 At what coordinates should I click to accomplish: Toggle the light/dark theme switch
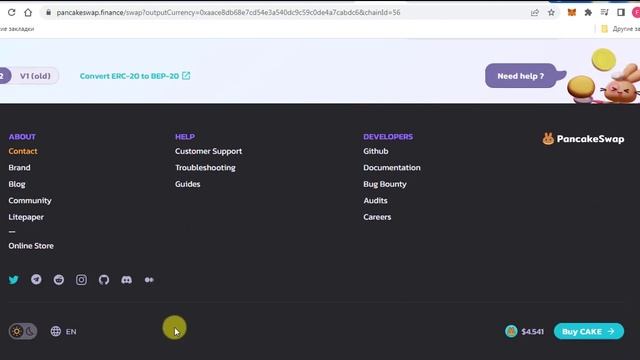(x=23, y=331)
